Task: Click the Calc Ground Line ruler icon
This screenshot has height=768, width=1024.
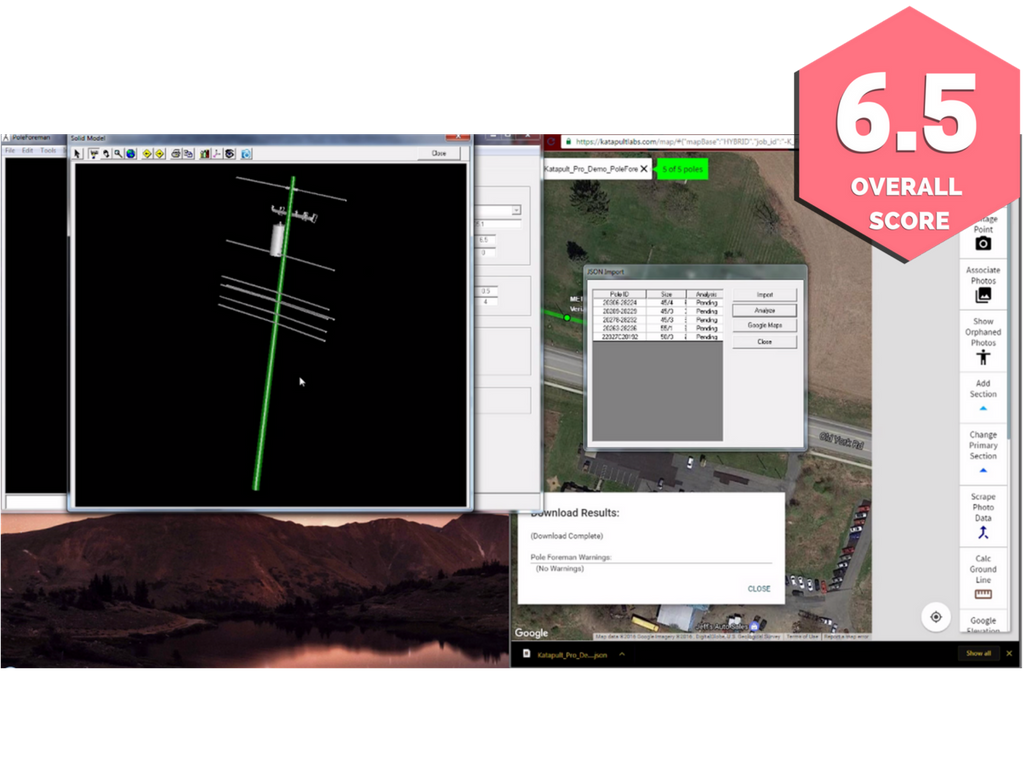Action: (x=983, y=594)
